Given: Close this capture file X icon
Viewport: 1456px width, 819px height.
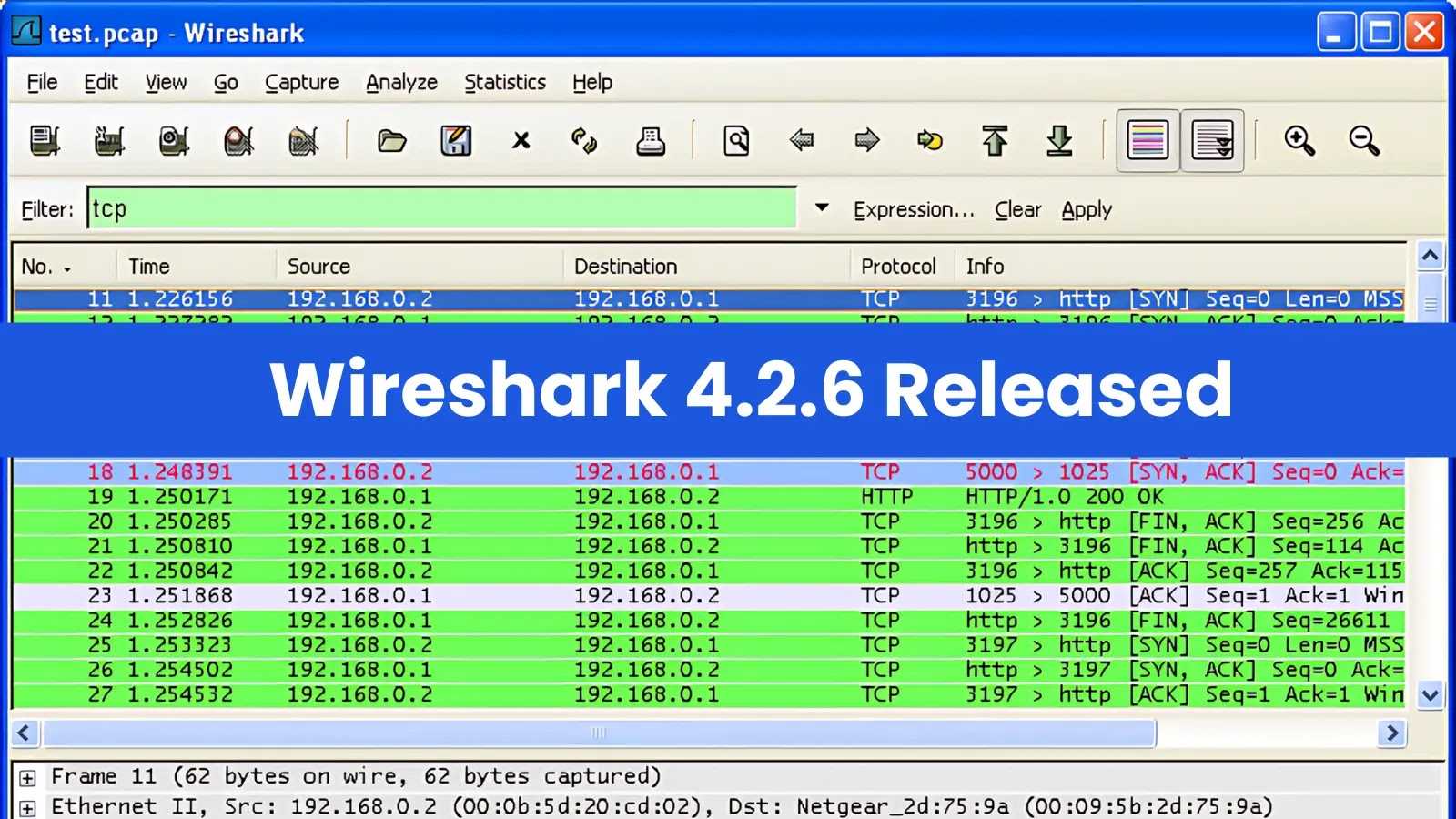Looking at the screenshot, I should pyautogui.click(x=521, y=140).
